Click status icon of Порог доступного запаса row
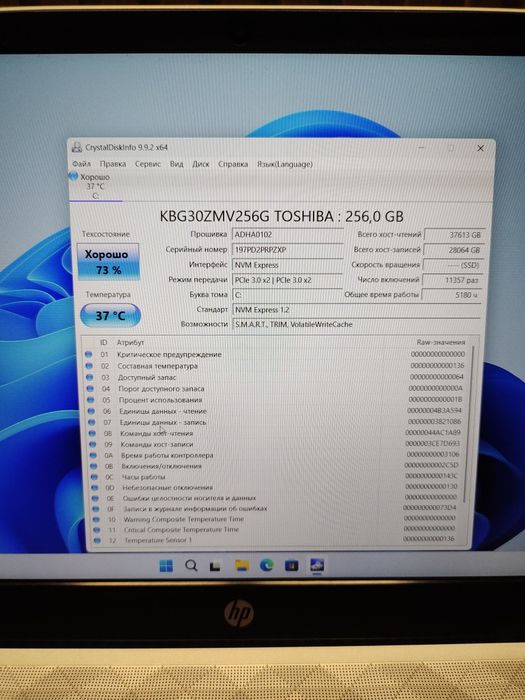Viewport: 525px width, 700px height. (90, 388)
